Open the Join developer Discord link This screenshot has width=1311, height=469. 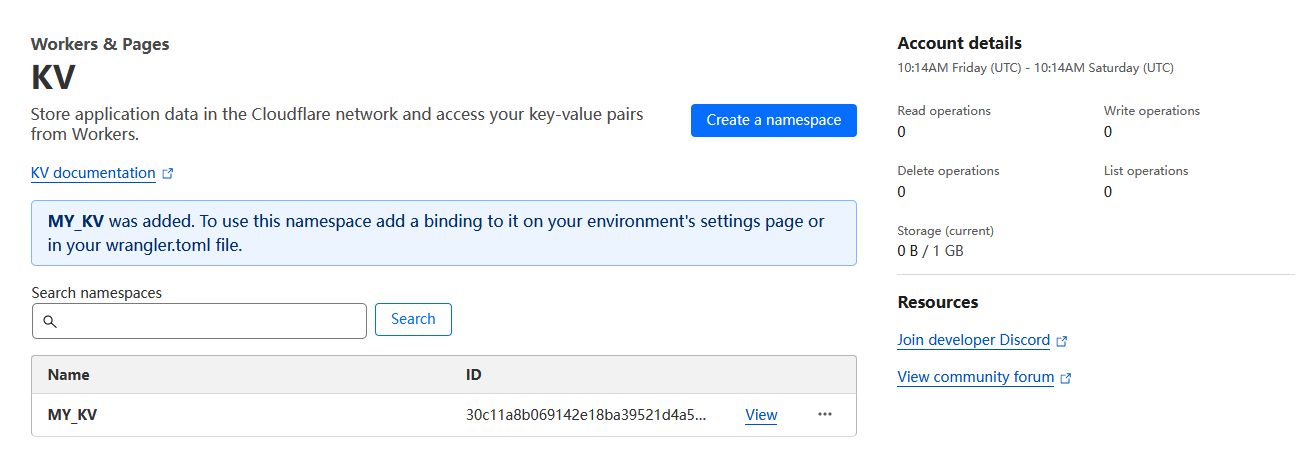pos(973,340)
